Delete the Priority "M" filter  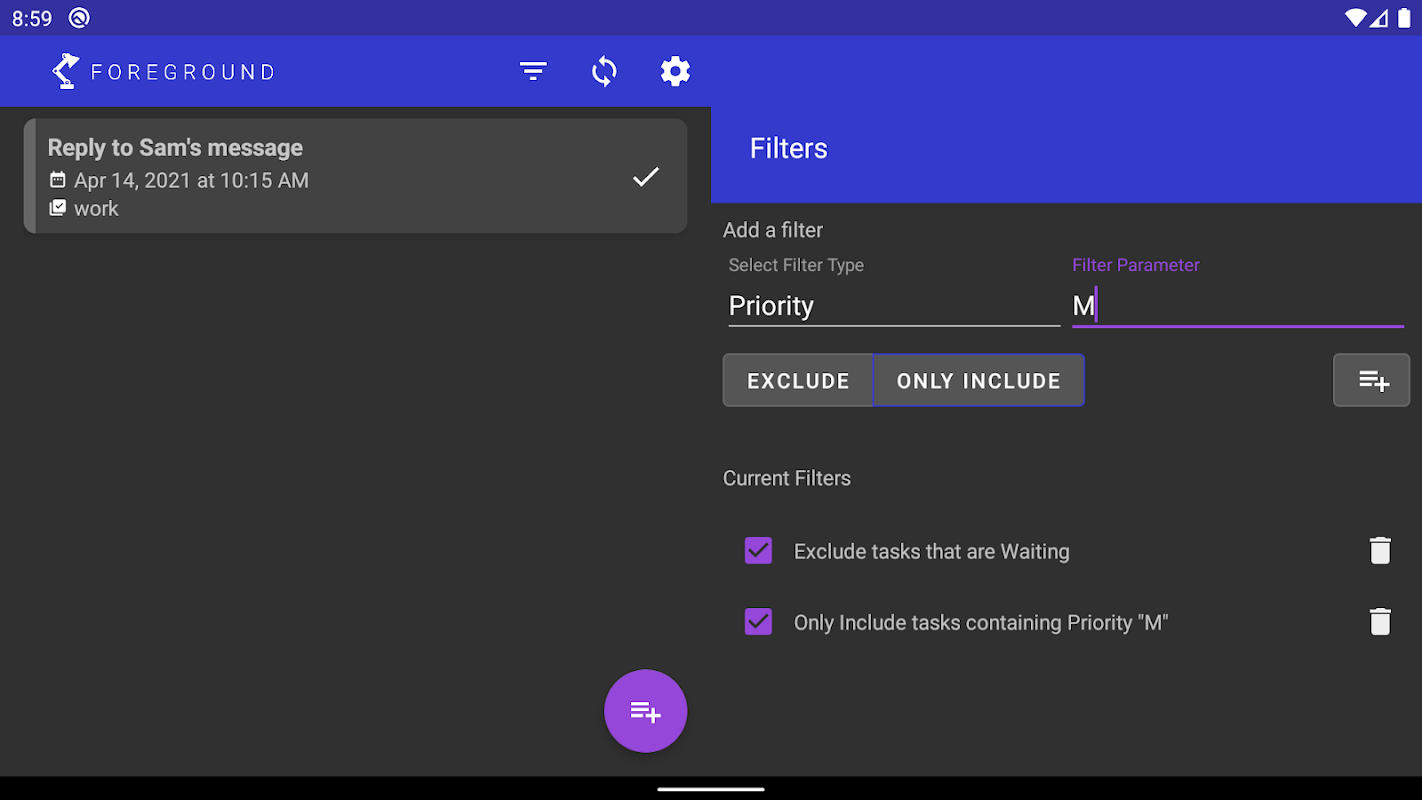click(1380, 622)
